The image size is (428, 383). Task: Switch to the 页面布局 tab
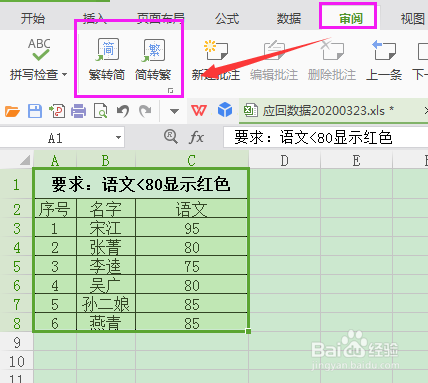161,18
